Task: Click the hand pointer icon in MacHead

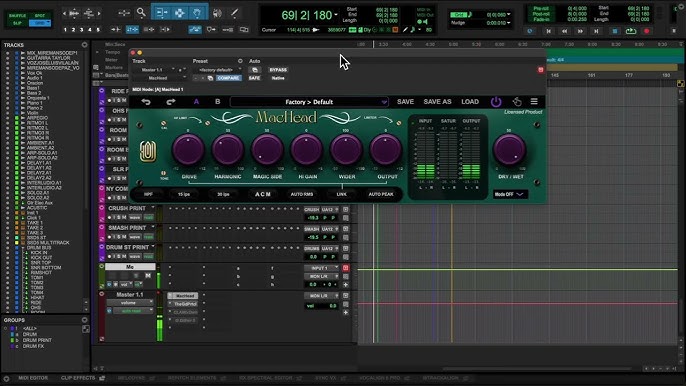Action: tap(517, 102)
